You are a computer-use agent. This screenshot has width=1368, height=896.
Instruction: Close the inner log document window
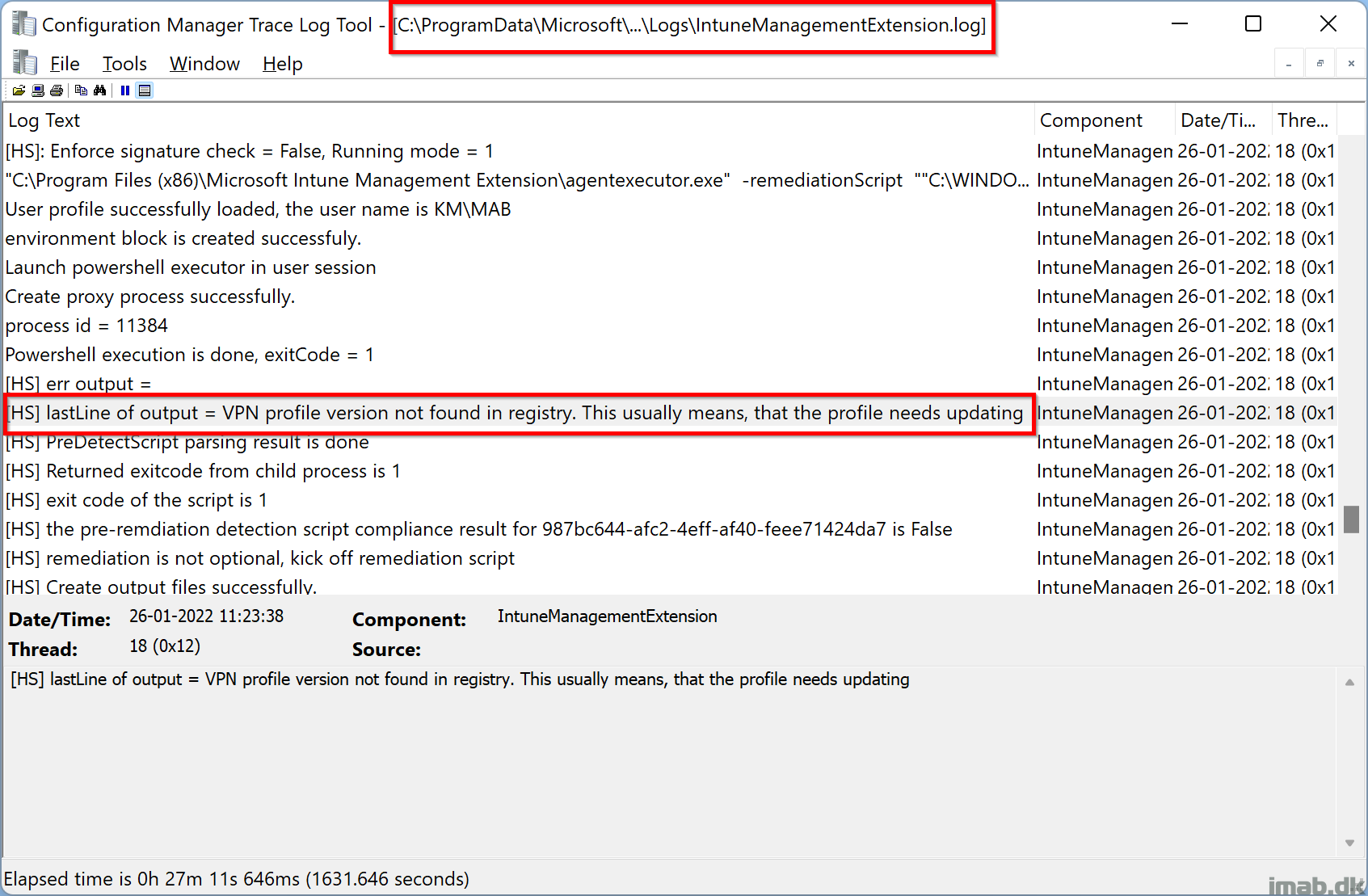click(x=1351, y=63)
